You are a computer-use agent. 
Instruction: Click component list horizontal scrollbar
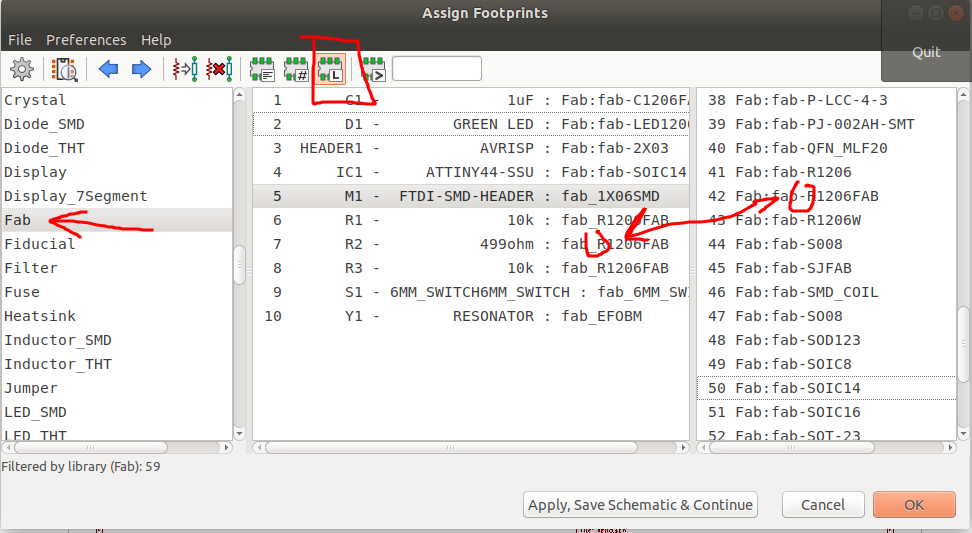tap(451, 447)
